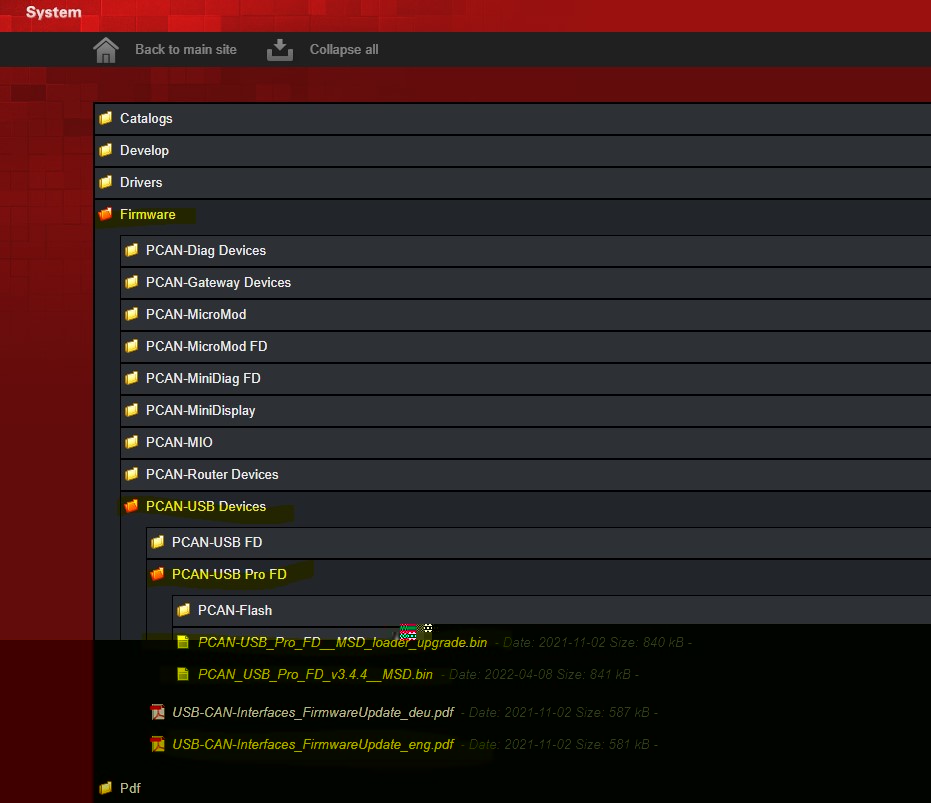This screenshot has width=931, height=803.
Task: Click file icon of PCAN_USB_Pro_FD_v3.4.4__MSD.bin
Action: click(x=183, y=674)
